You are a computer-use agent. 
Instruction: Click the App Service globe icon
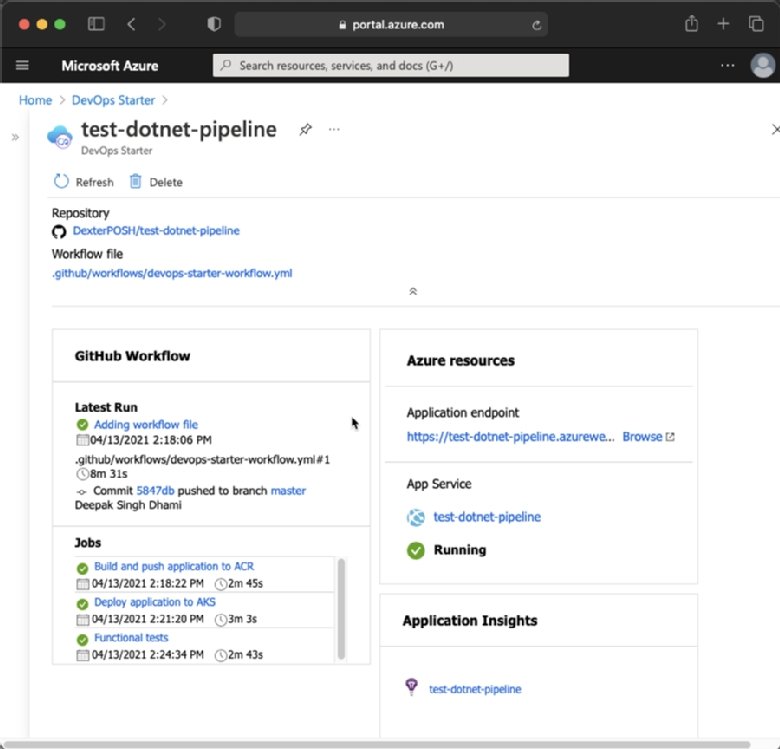416,517
